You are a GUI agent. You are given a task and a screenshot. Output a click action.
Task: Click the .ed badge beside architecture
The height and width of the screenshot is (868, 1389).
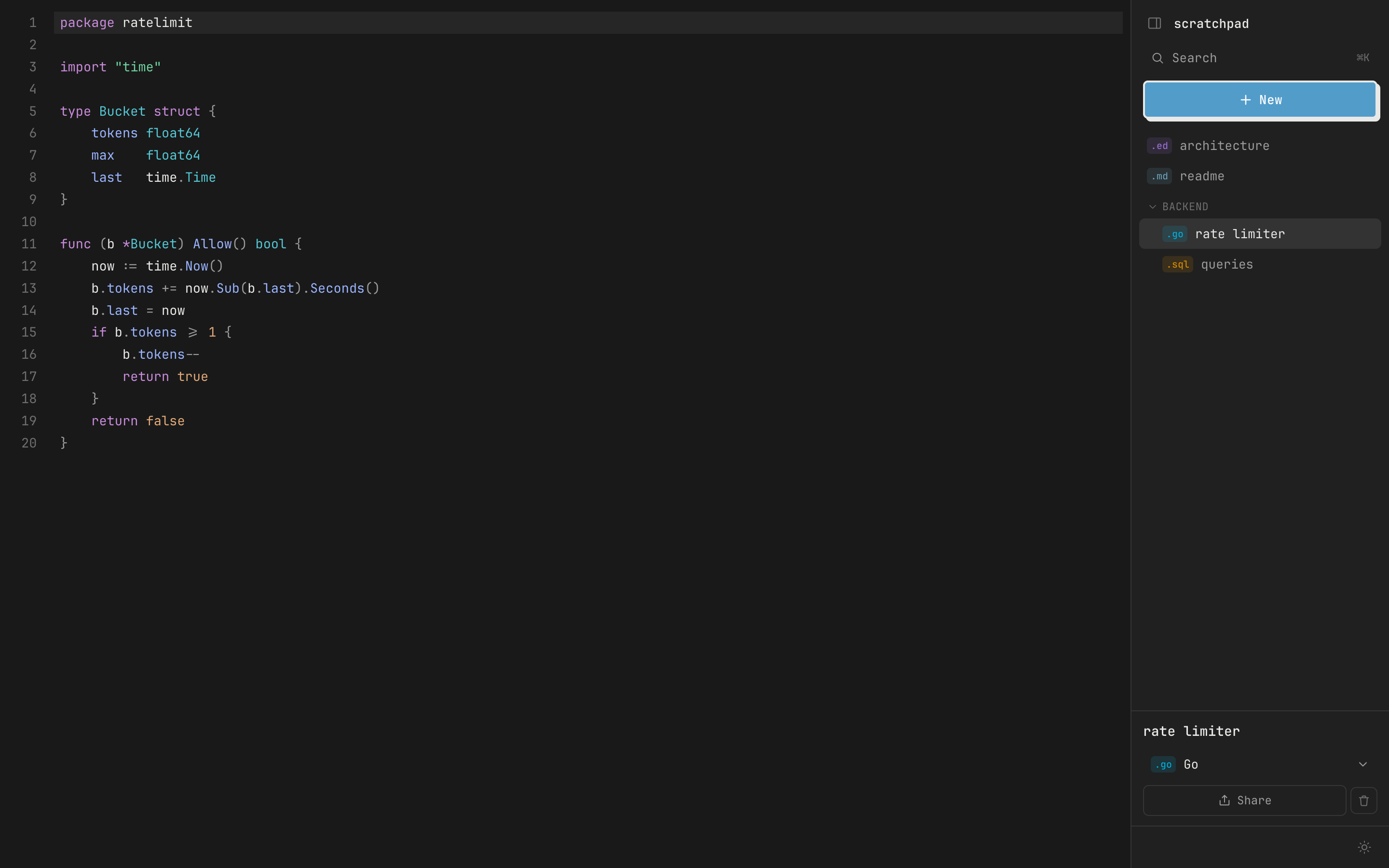pyautogui.click(x=1159, y=146)
